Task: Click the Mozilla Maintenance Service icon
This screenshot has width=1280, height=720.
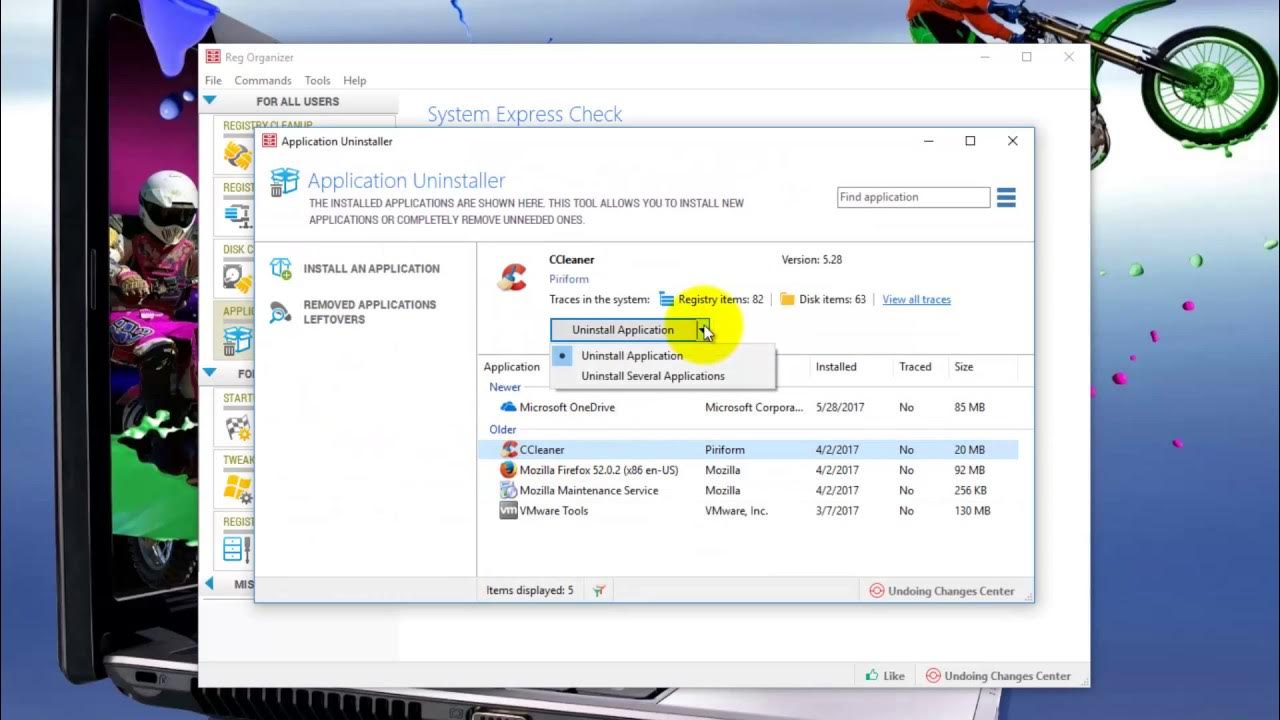Action: [508, 490]
